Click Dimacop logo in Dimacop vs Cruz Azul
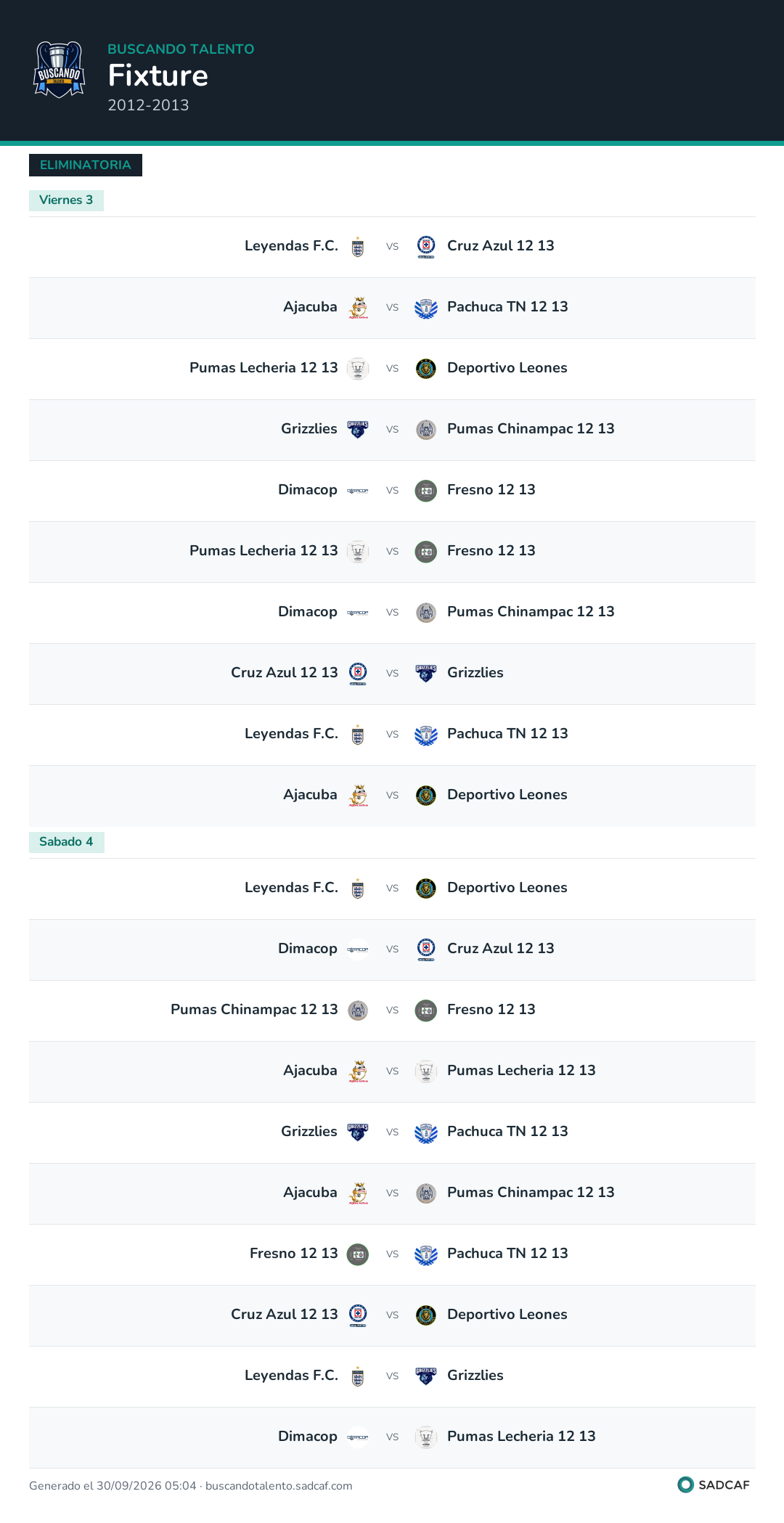784x1523 pixels. pyautogui.click(x=358, y=950)
